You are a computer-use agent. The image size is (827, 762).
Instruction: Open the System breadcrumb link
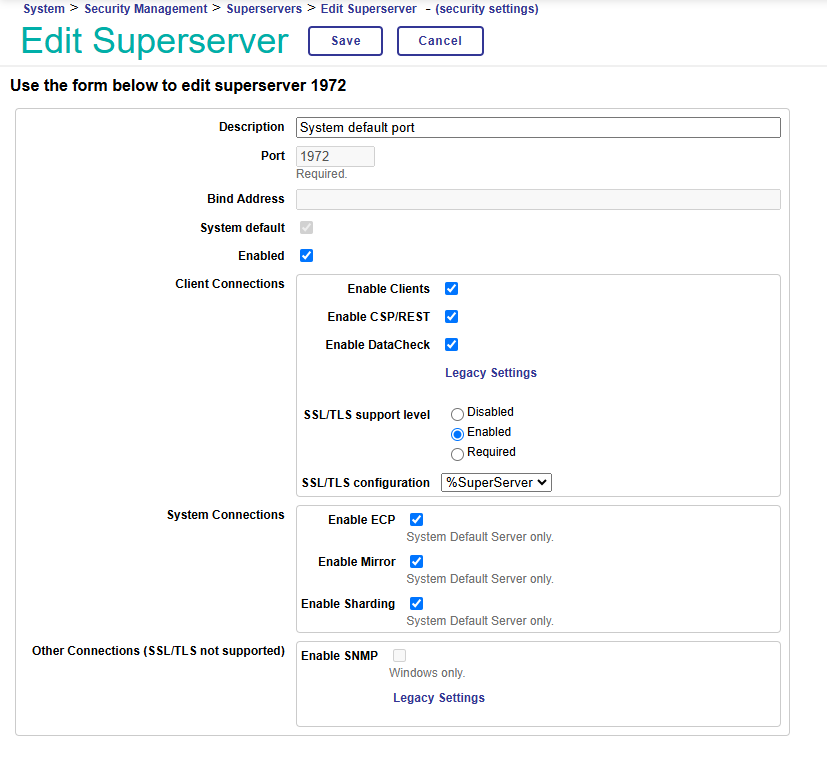43,9
